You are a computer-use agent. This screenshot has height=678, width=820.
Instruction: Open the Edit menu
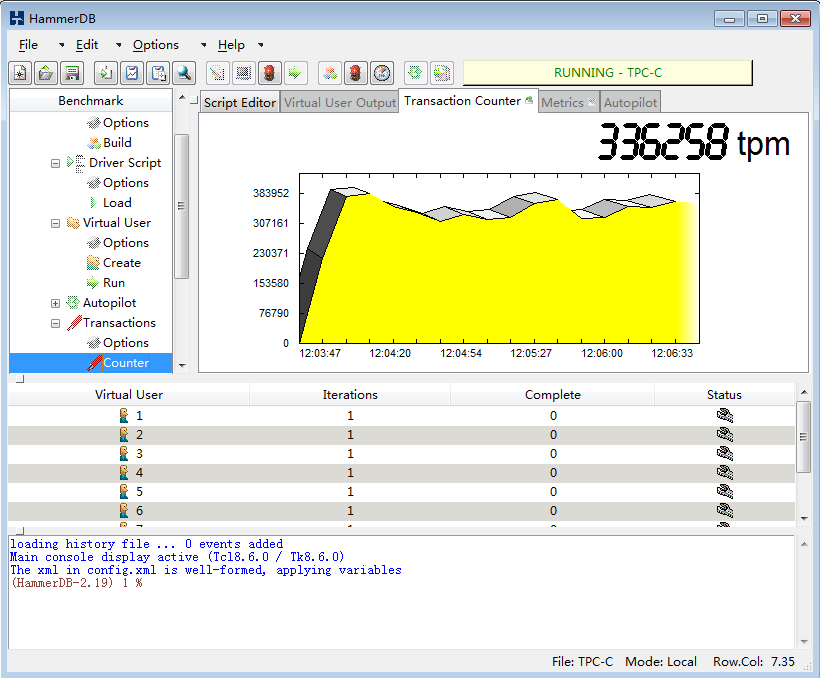[x=87, y=45]
